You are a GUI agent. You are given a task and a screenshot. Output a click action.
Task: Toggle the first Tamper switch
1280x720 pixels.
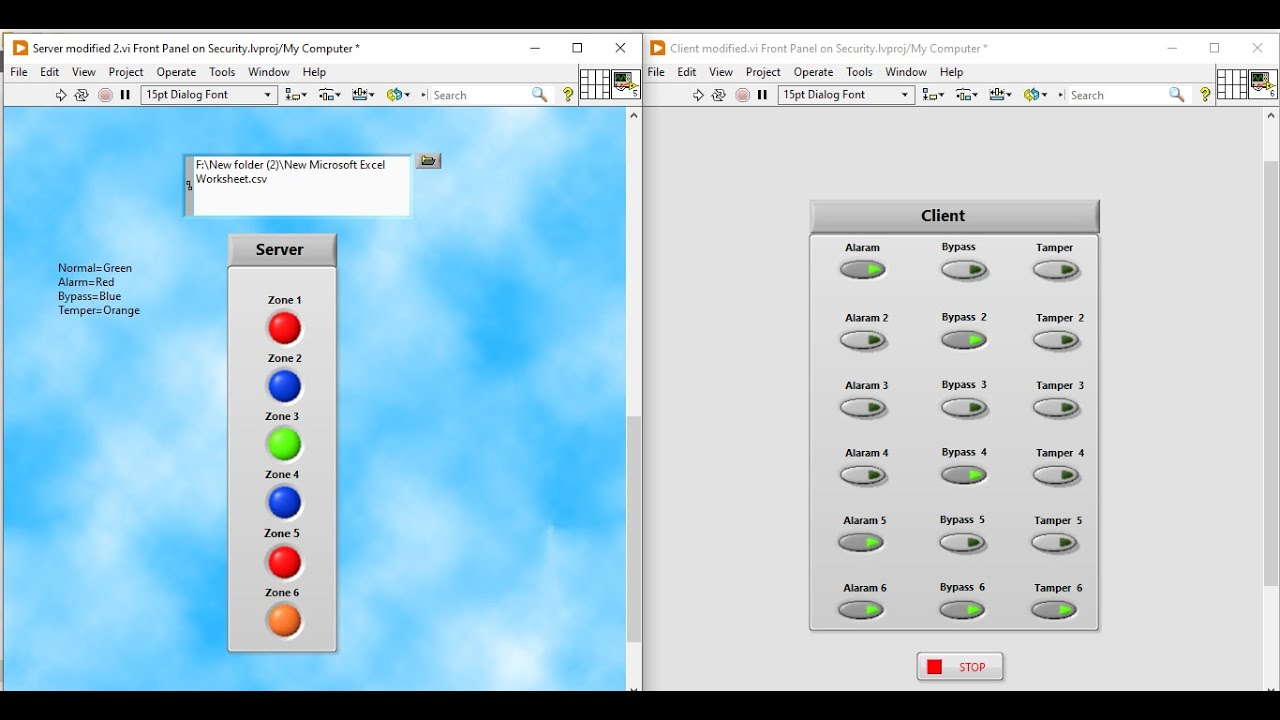pyautogui.click(x=1056, y=270)
